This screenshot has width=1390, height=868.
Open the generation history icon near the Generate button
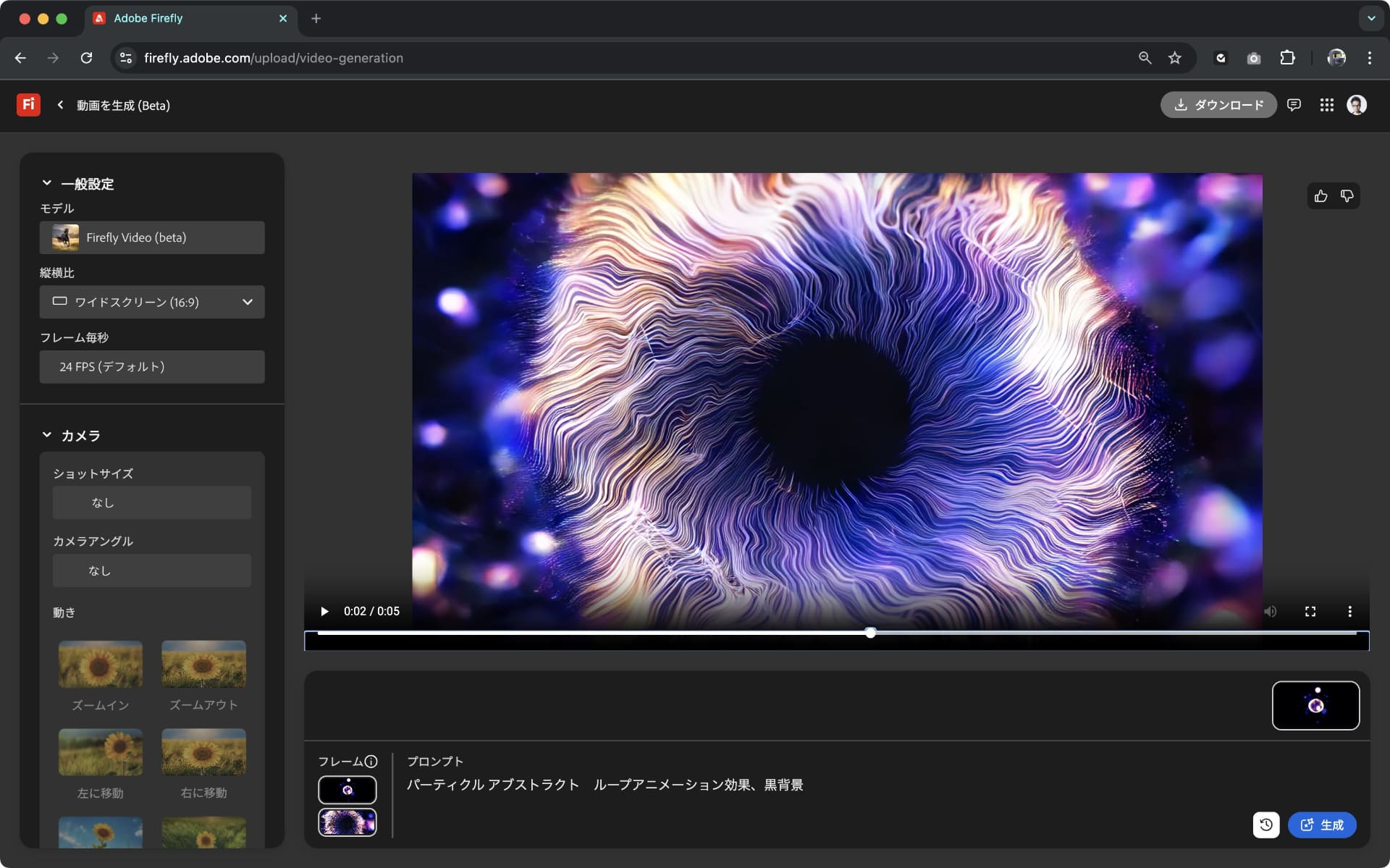tap(1265, 825)
